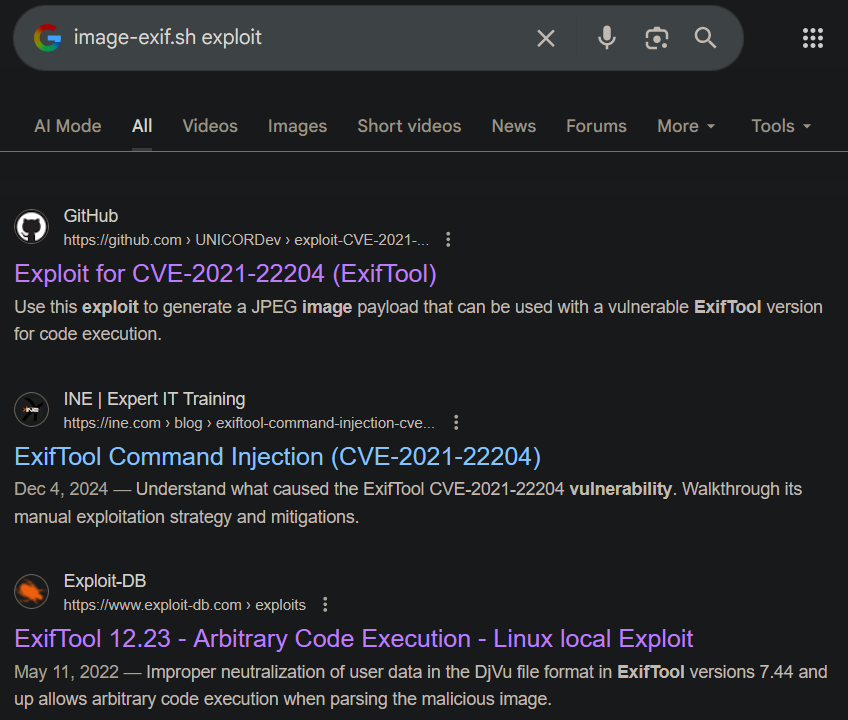This screenshot has width=848, height=720.
Task: Click the Exploit-DB favicon icon
Action: point(32,592)
